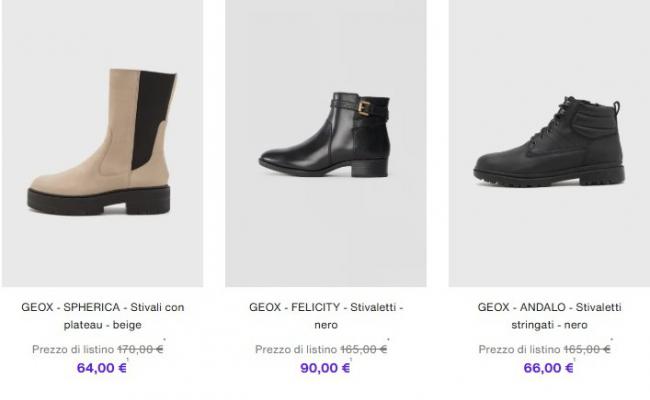
Task: Open the black ANDALO lace-up boot image
Action: (549, 142)
